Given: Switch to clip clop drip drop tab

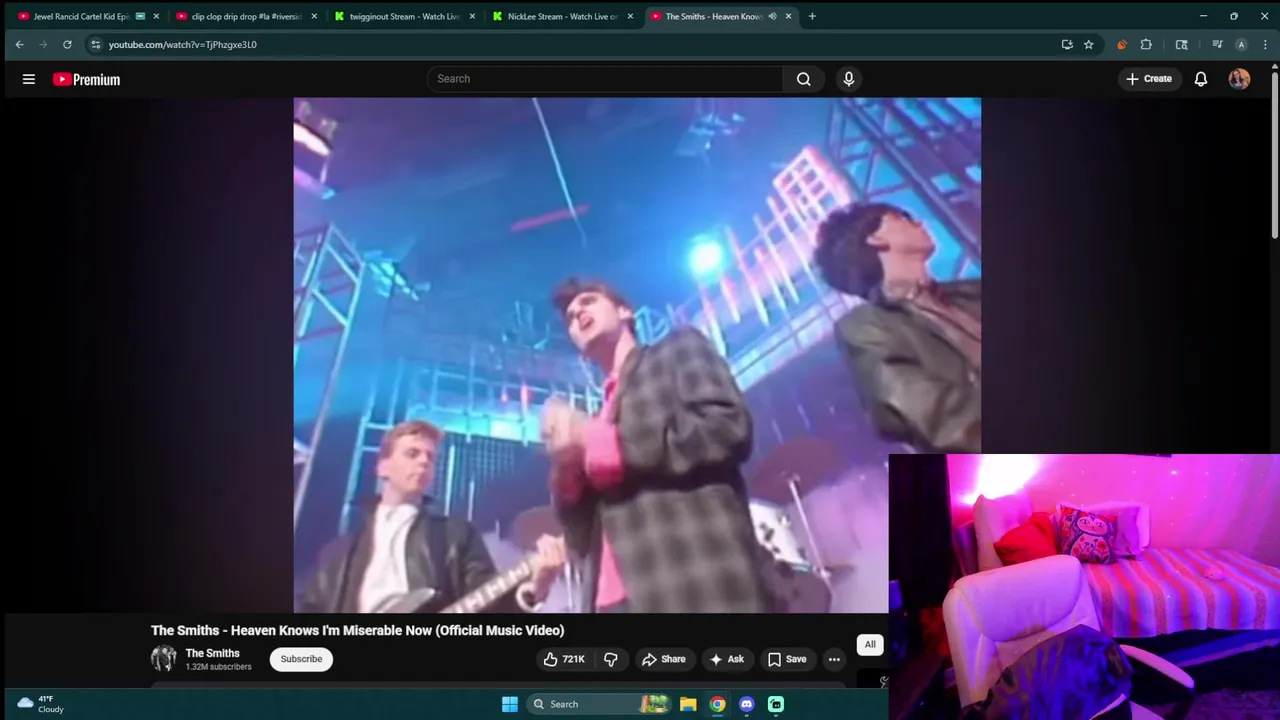Looking at the screenshot, I should 247,16.
